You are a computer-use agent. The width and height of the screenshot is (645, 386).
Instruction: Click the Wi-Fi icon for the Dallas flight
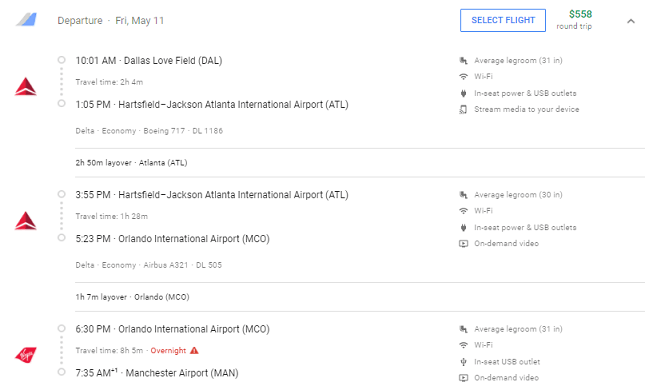[x=463, y=76]
